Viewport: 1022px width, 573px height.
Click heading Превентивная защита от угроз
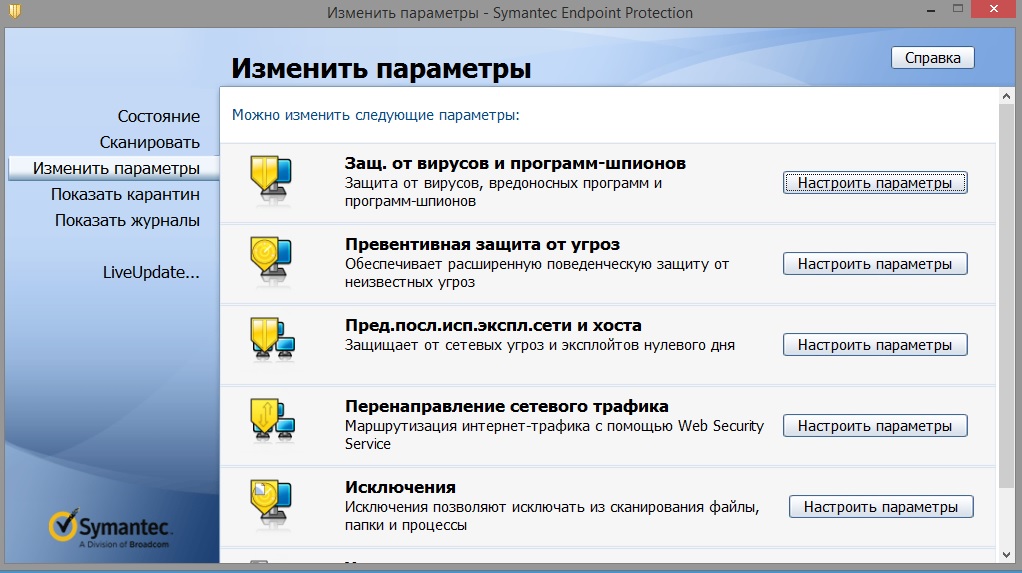tap(482, 244)
